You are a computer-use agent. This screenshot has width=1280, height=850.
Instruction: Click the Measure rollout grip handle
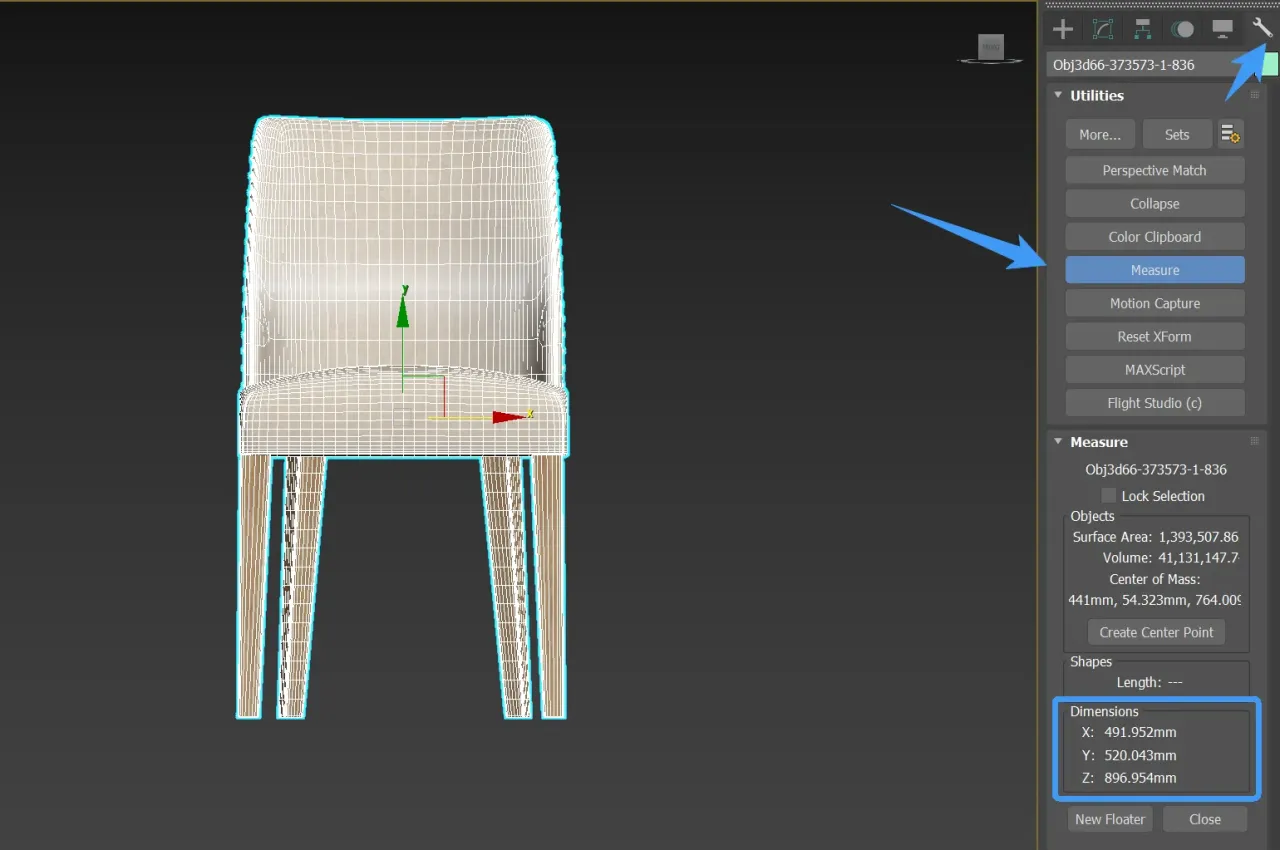coord(1254,441)
